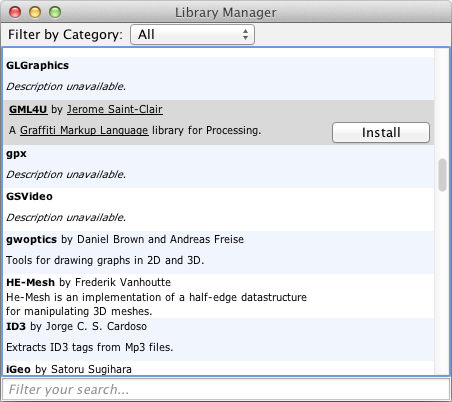Viewport: 452px width, 402px height.
Task: Select the GLGraphics library entry
Action: pyautogui.click(x=219, y=78)
